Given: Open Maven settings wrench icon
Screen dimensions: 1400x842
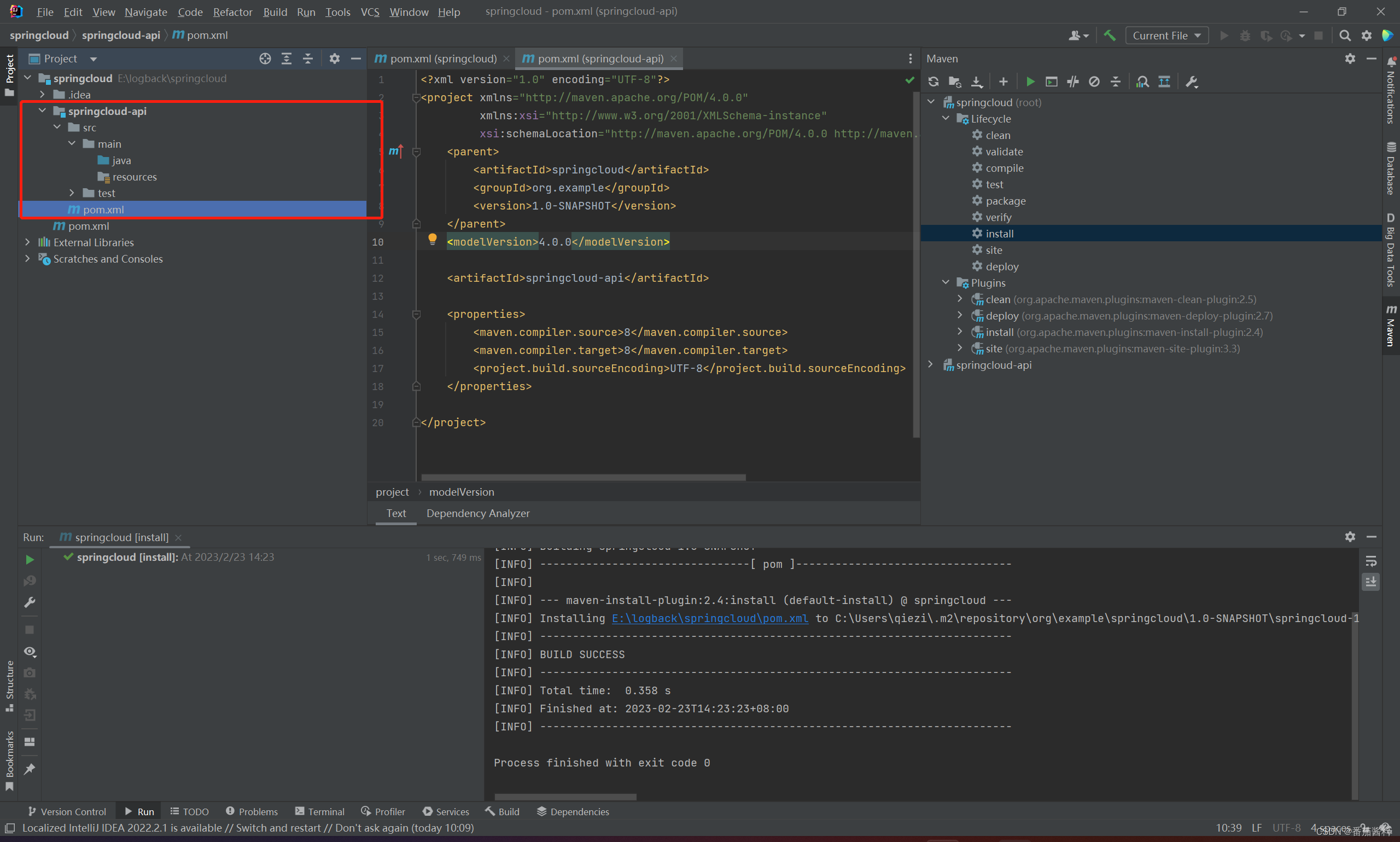Looking at the screenshot, I should (x=1191, y=82).
